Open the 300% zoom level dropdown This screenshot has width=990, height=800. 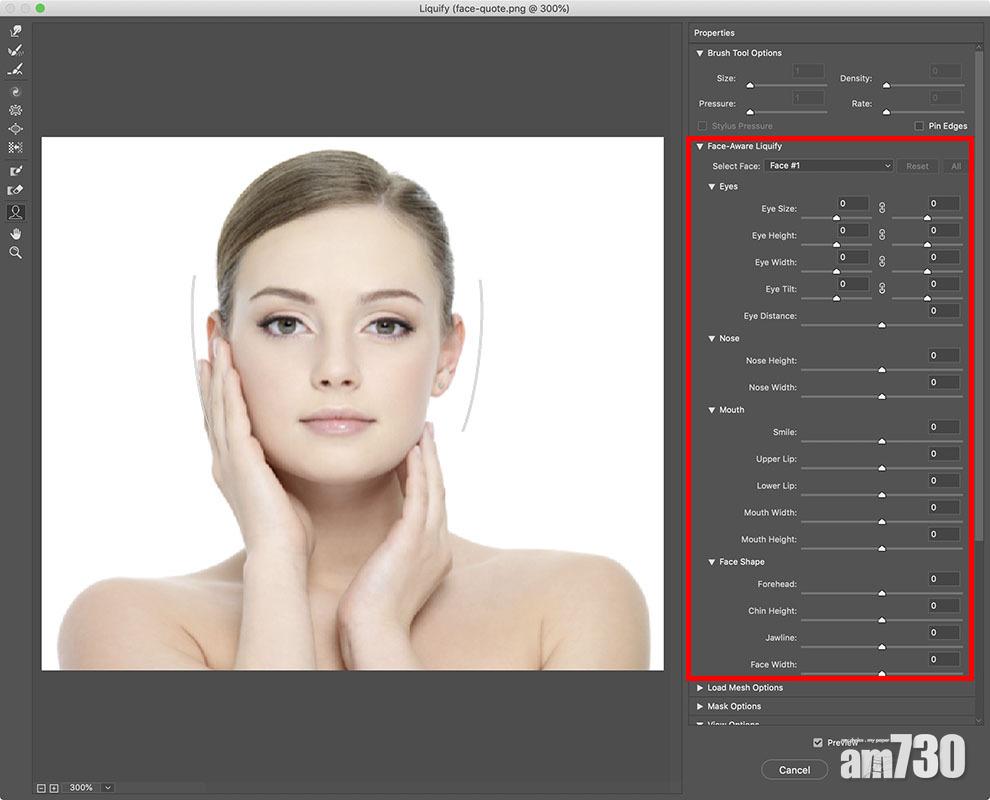[x=108, y=788]
